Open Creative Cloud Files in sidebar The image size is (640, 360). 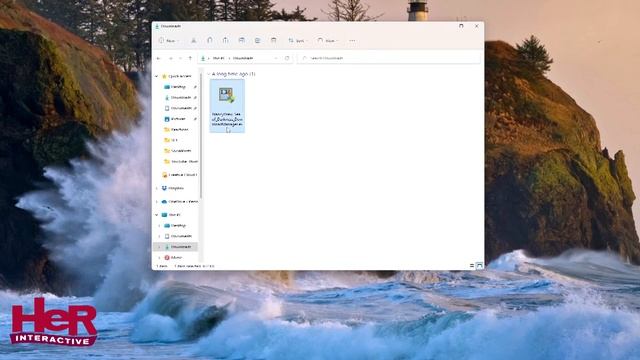pyautogui.click(x=180, y=175)
